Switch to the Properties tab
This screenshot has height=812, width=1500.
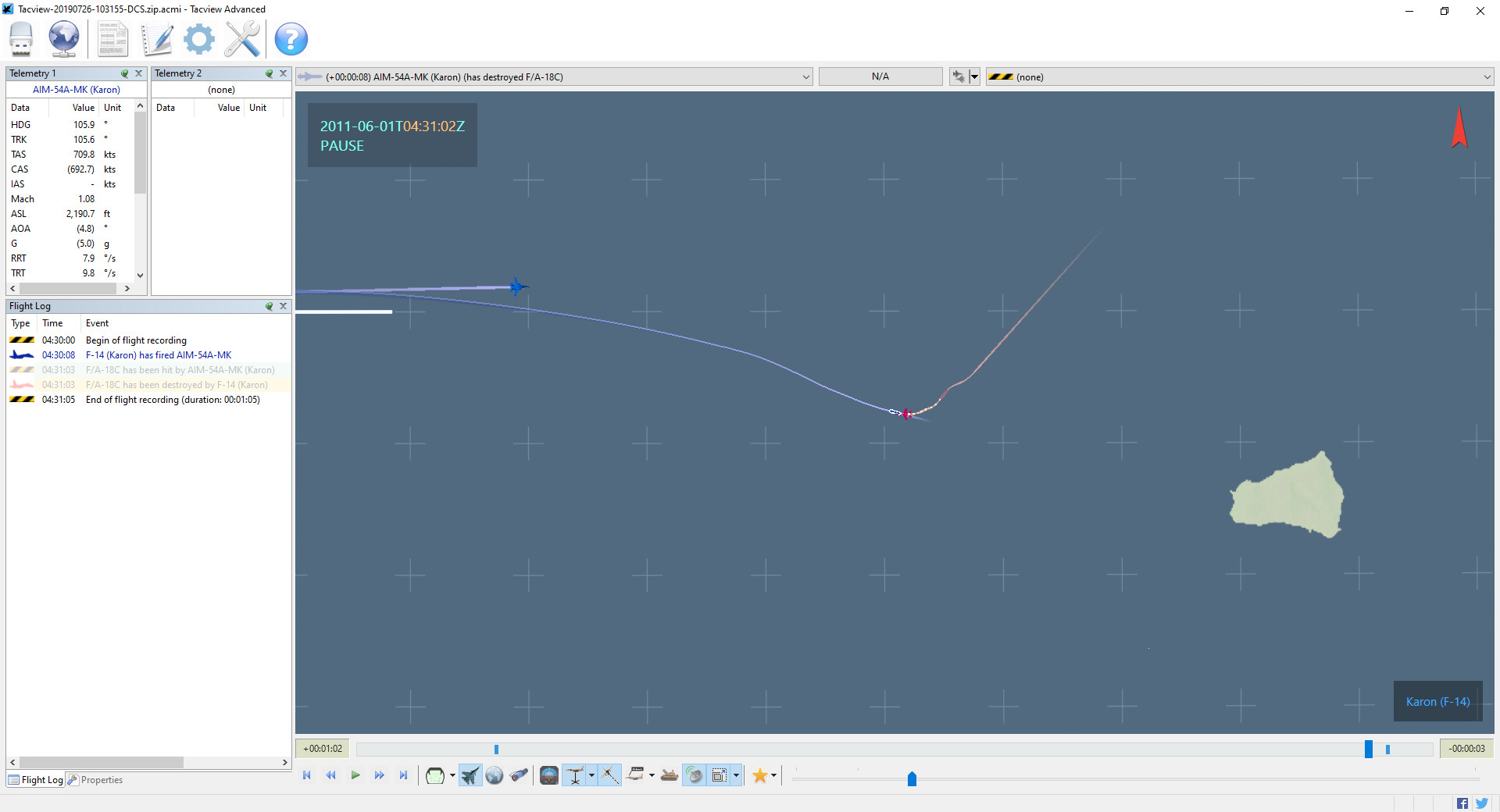point(95,780)
